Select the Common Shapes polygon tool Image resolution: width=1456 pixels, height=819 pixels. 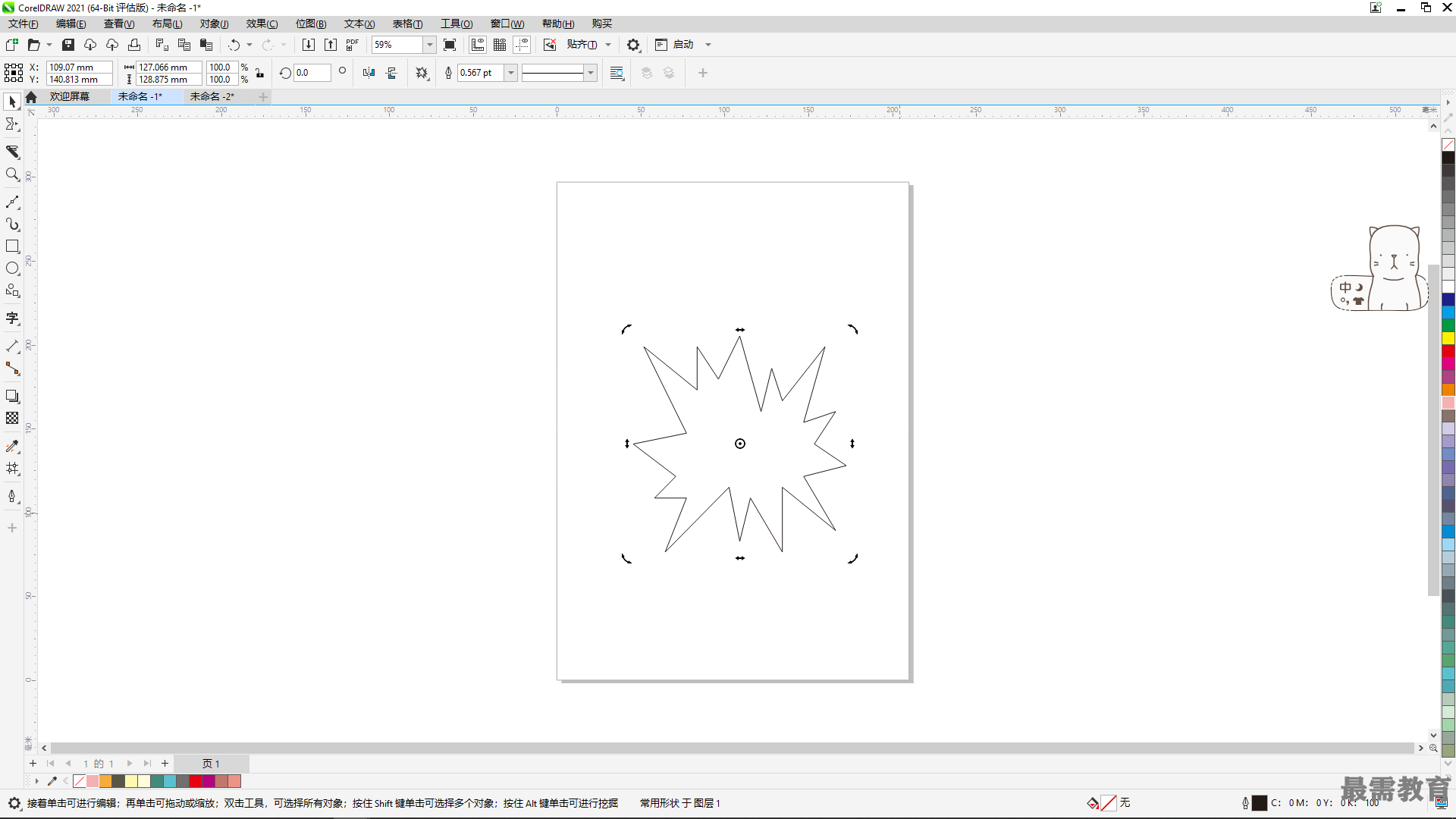[12, 290]
